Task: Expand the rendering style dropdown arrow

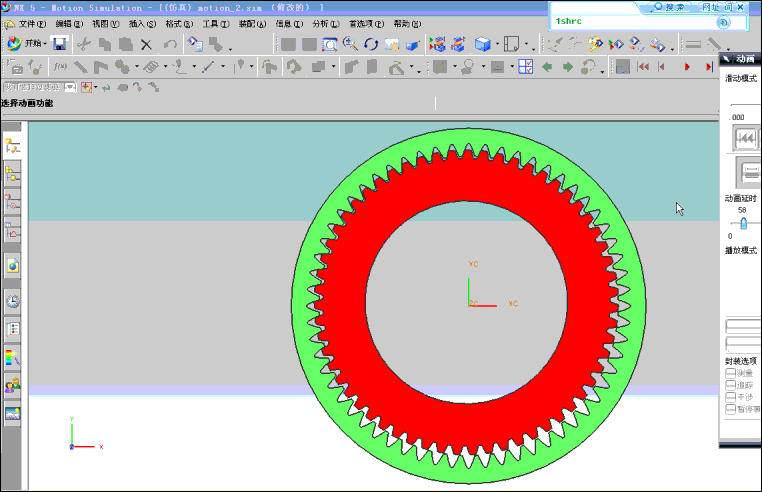Action: pos(497,45)
